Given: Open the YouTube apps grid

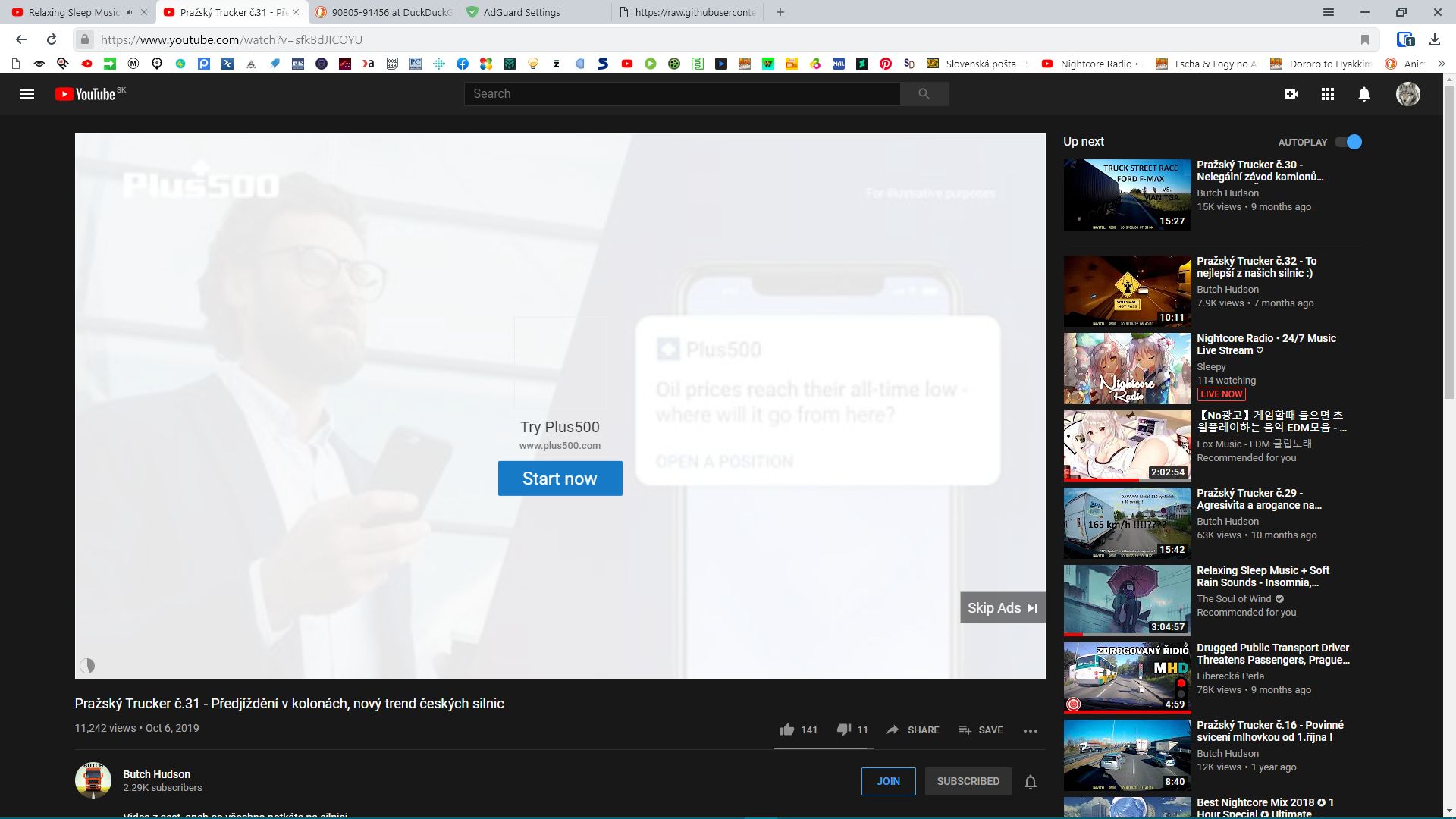Looking at the screenshot, I should pyautogui.click(x=1328, y=94).
